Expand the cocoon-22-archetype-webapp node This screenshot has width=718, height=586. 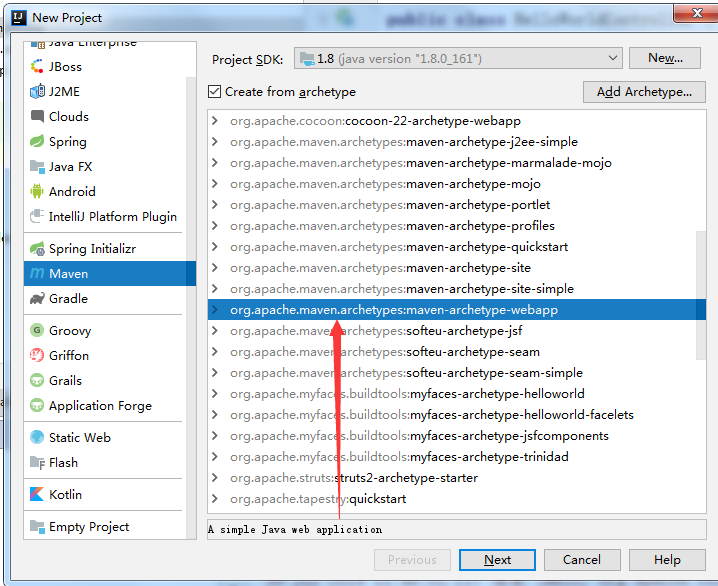pos(215,121)
